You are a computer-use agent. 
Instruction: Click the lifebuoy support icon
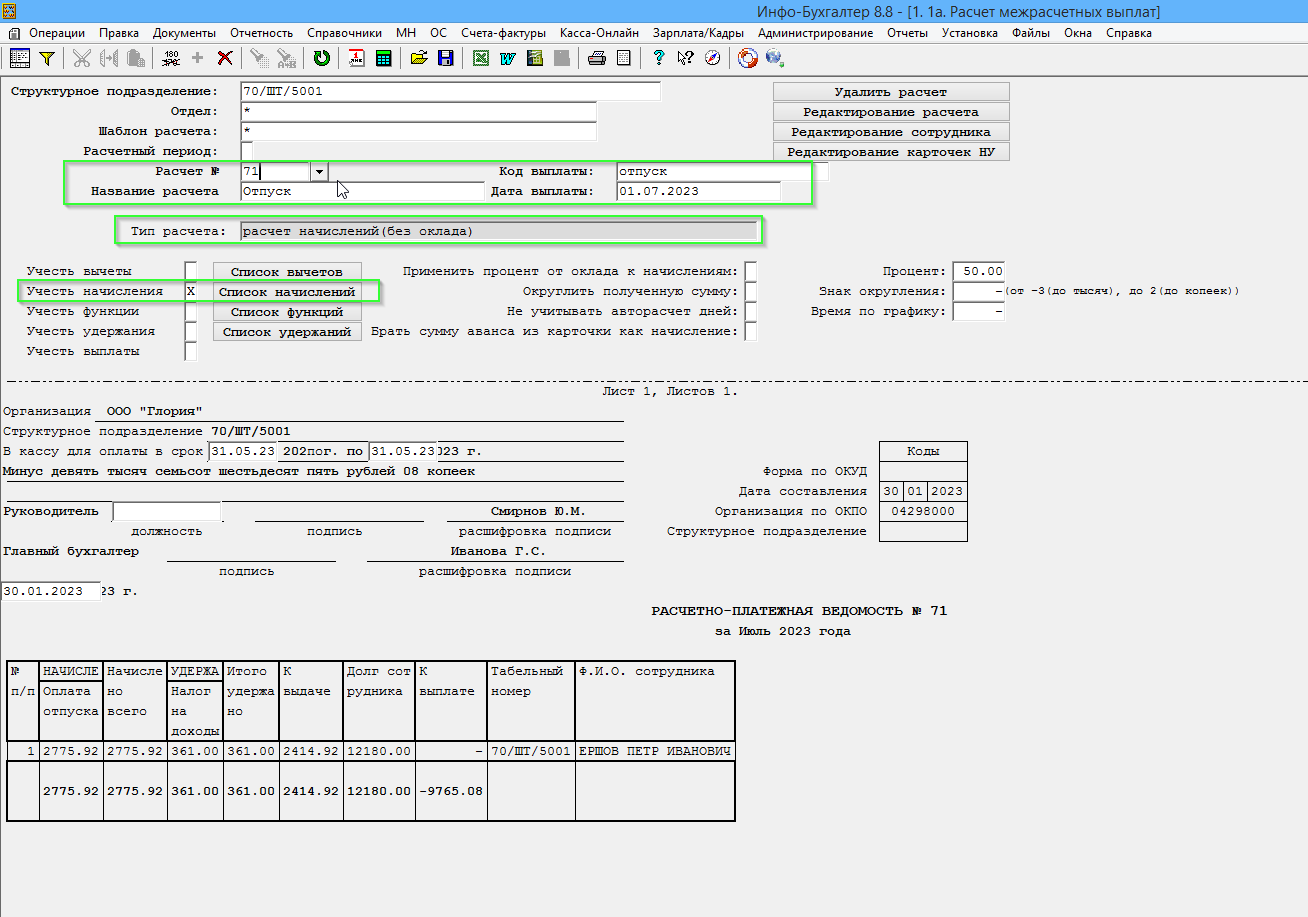point(747,58)
